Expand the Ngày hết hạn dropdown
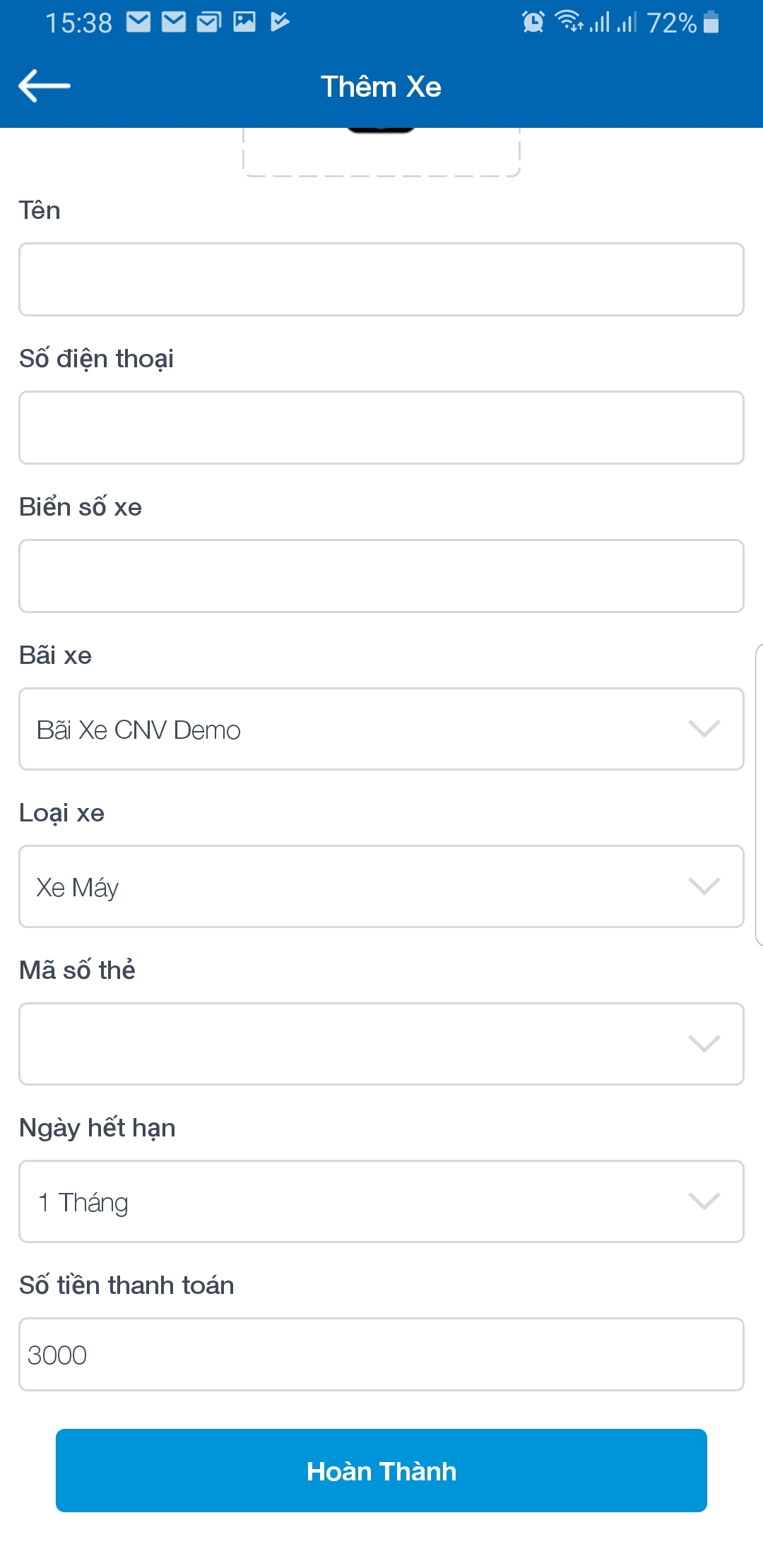Viewport: 763px width, 1568px height. click(x=381, y=1201)
